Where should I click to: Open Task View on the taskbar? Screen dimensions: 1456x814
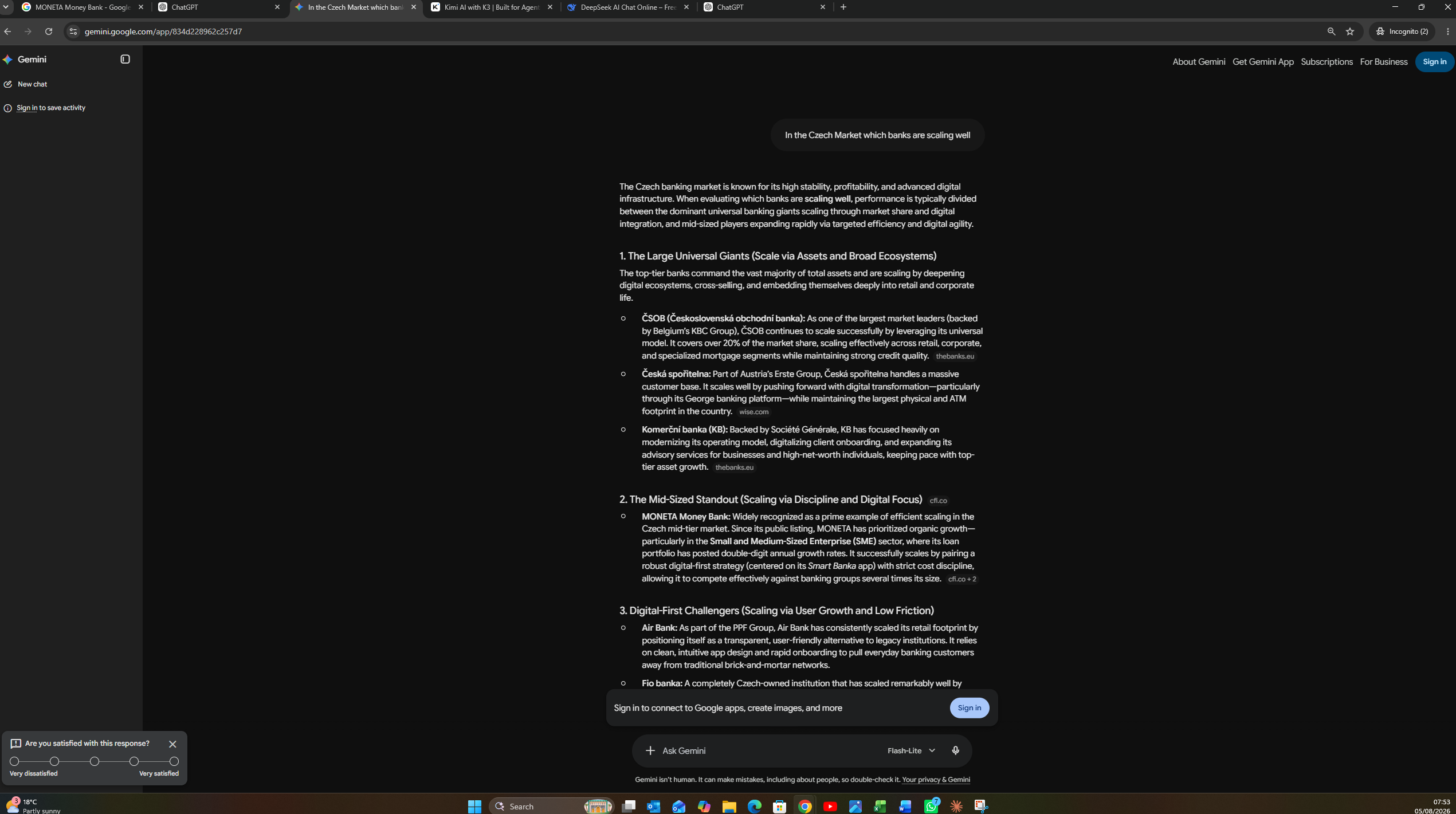[x=629, y=807]
